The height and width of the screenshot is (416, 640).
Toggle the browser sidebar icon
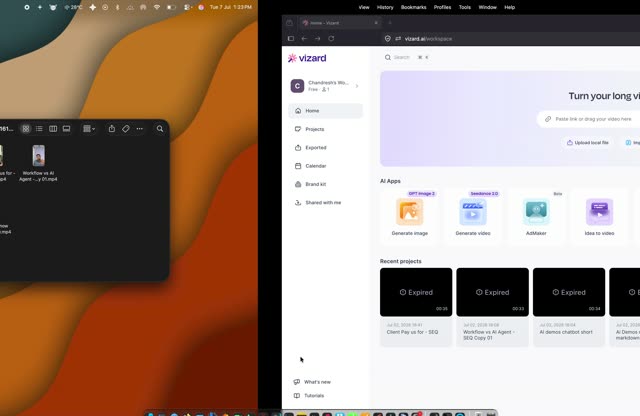pos(291,38)
